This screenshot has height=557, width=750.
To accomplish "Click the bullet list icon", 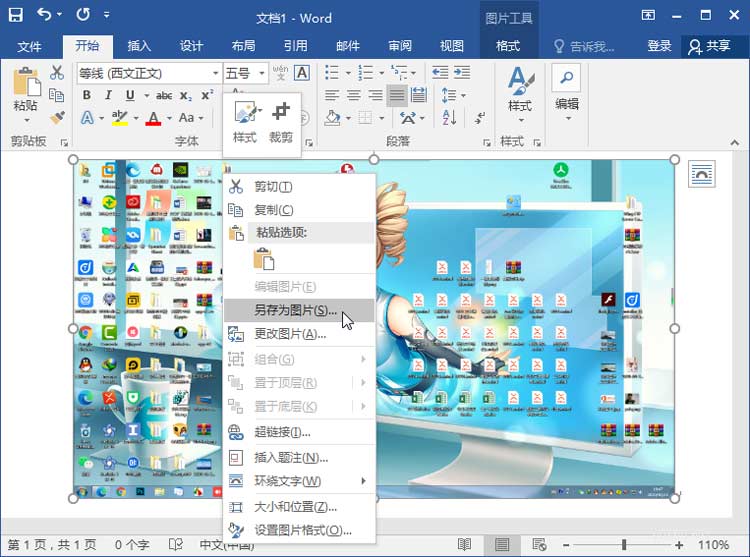I will (x=332, y=73).
